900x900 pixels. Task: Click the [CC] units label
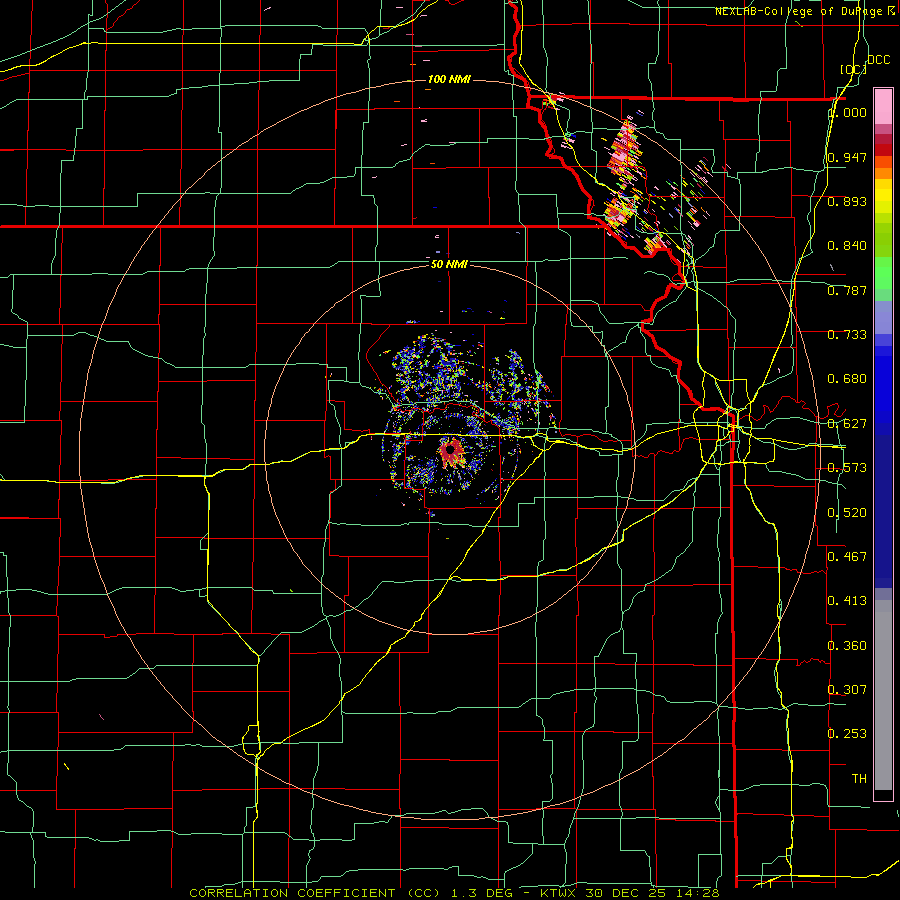click(x=853, y=69)
